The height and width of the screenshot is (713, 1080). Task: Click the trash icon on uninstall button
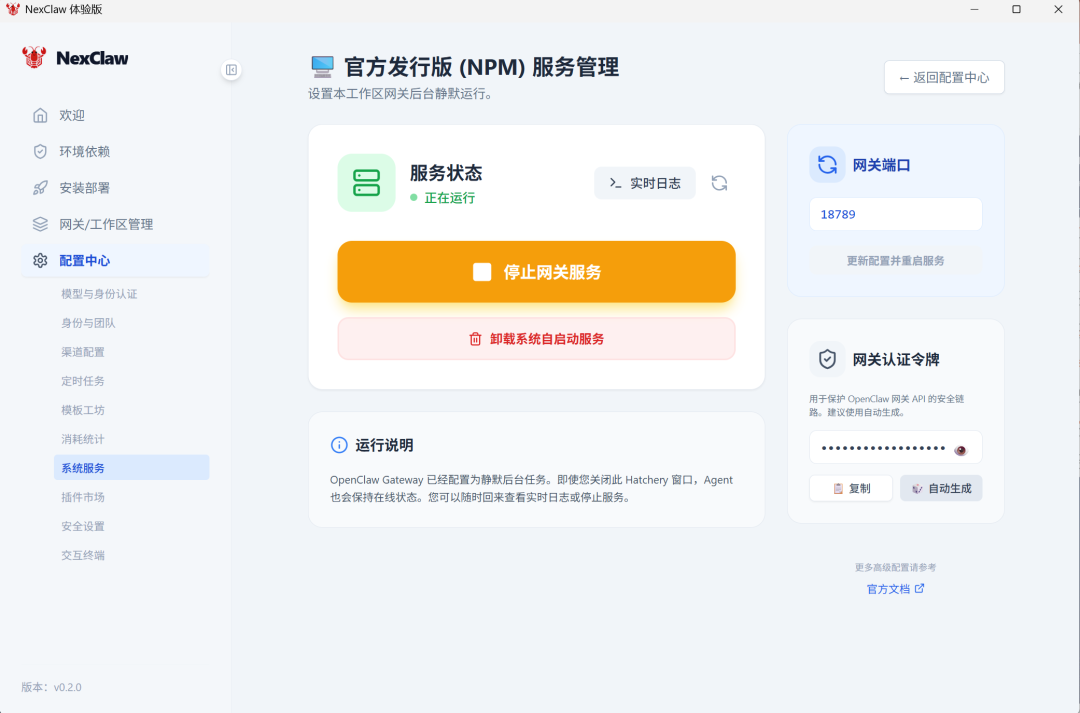[x=475, y=339]
